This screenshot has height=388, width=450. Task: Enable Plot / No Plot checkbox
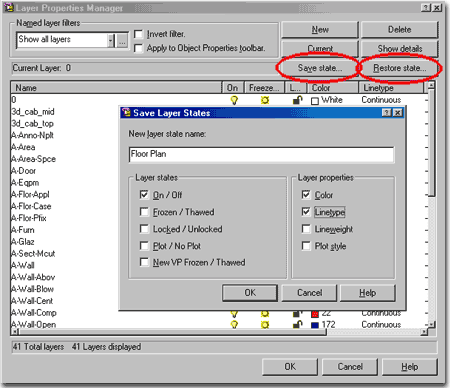coord(144,246)
